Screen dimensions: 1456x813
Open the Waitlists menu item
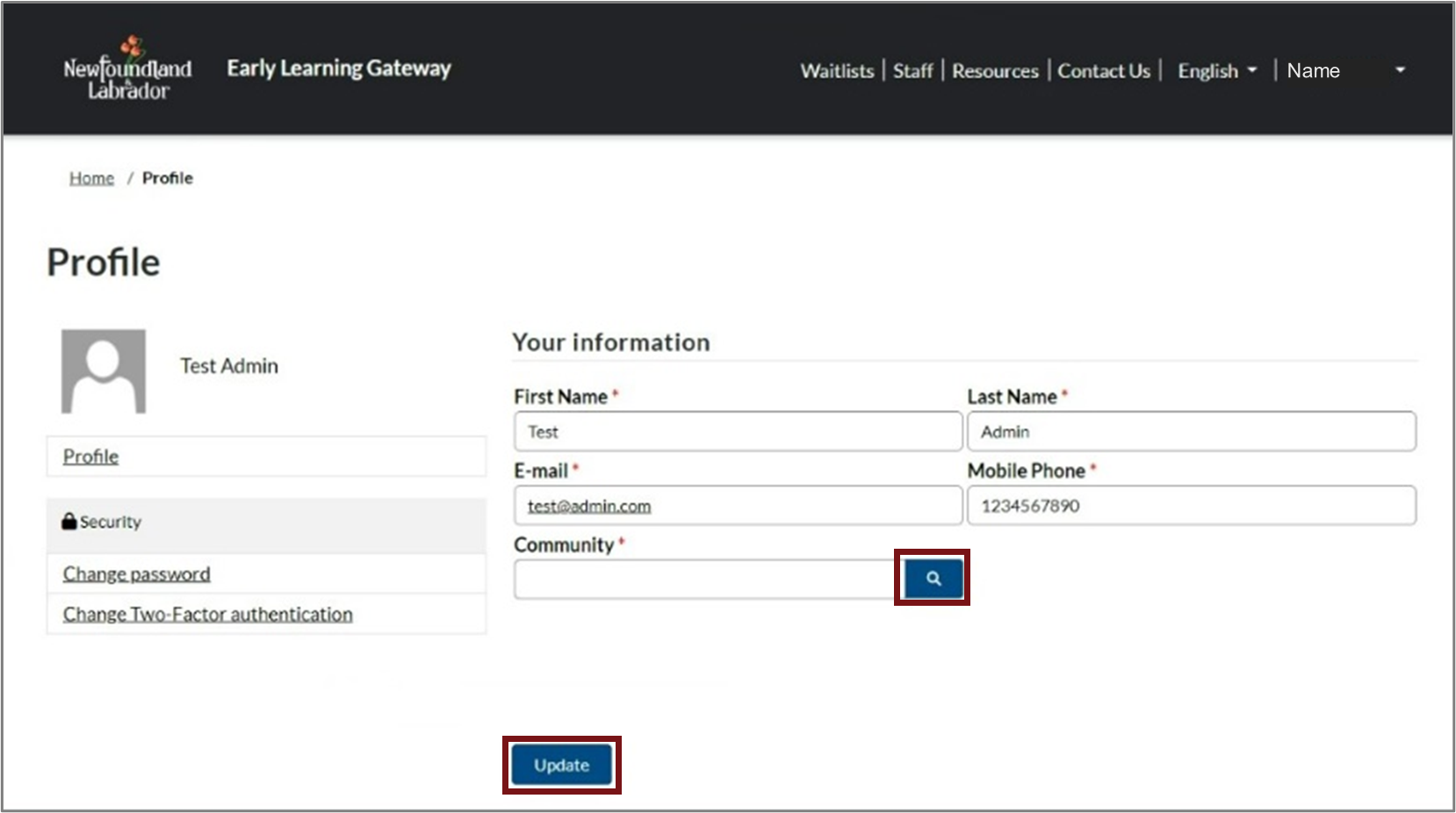click(837, 71)
